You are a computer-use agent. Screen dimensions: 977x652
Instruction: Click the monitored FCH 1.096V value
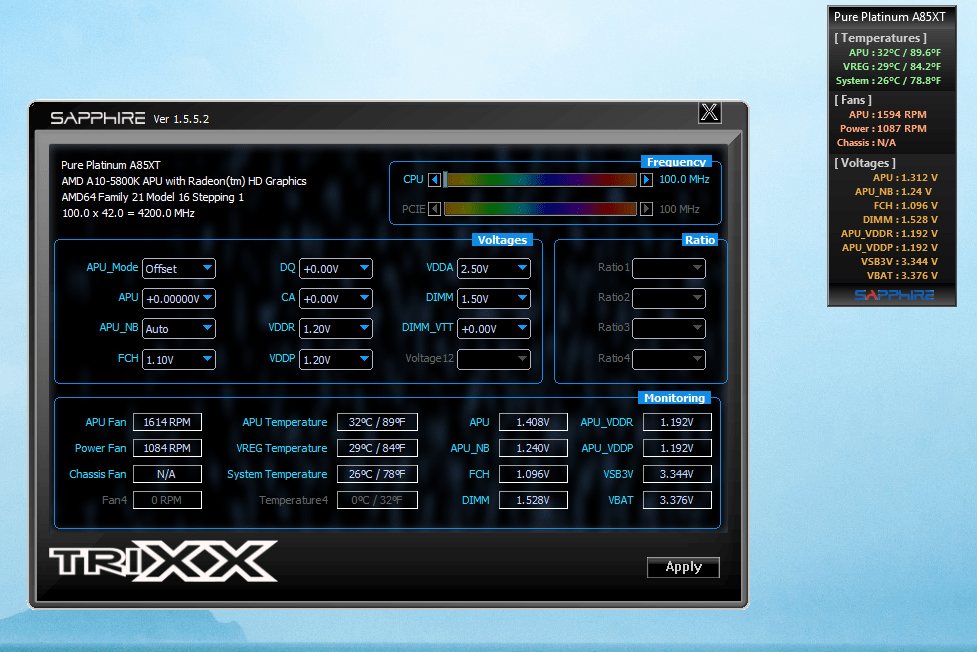point(533,474)
